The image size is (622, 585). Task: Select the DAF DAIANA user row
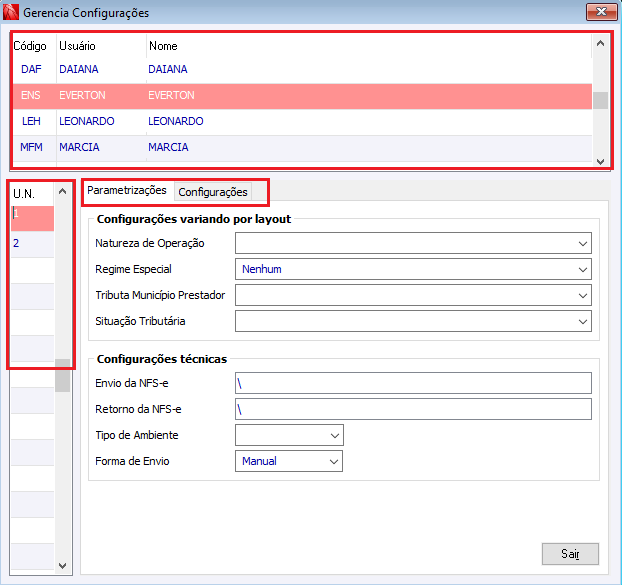pos(302,69)
